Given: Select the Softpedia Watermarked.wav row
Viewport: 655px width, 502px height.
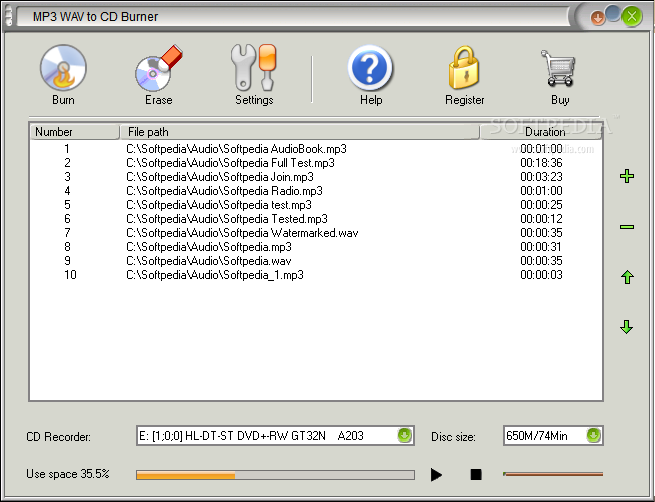Looking at the screenshot, I should 316,233.
